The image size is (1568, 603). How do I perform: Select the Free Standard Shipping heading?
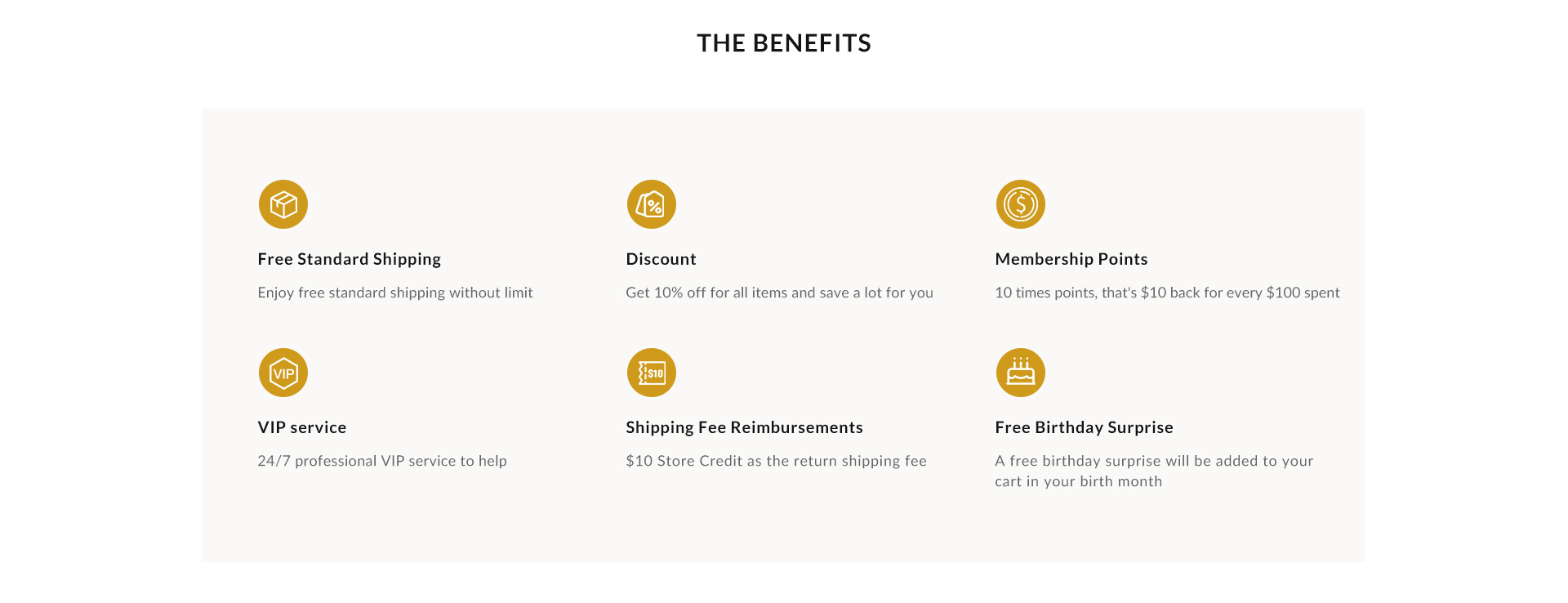350,259
